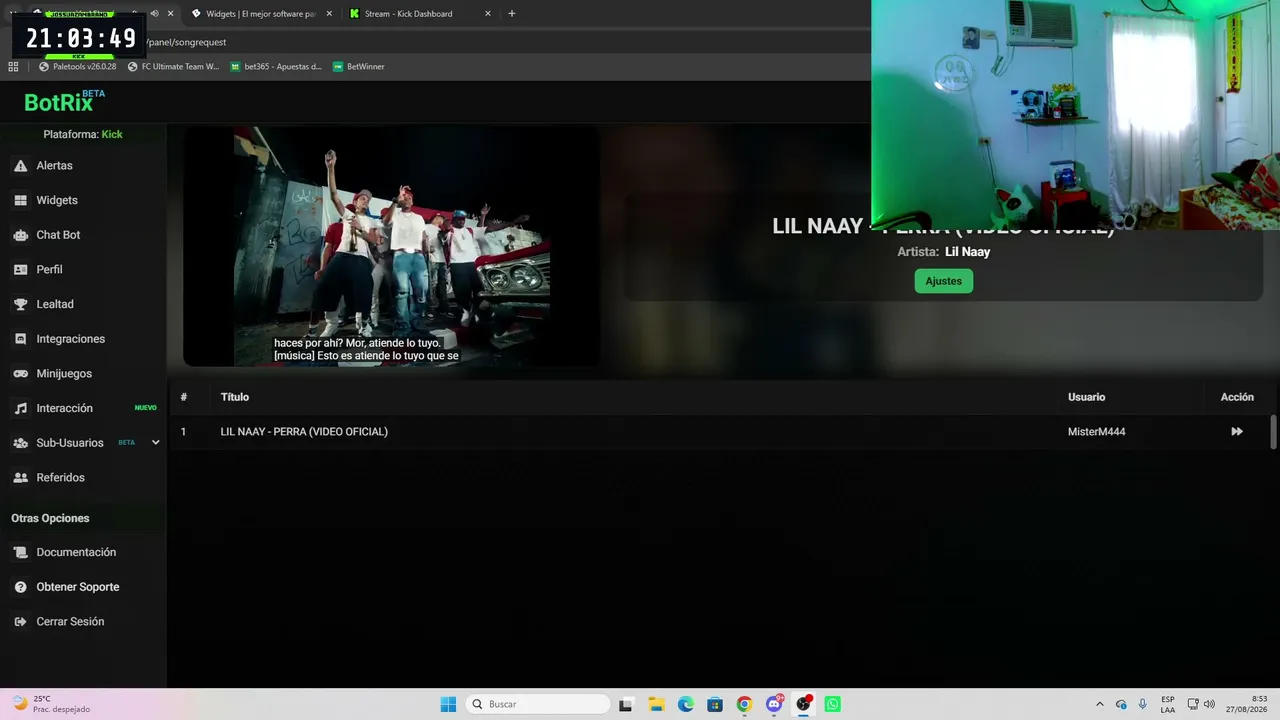Open the BetWinner bookmark

point(359,67)
